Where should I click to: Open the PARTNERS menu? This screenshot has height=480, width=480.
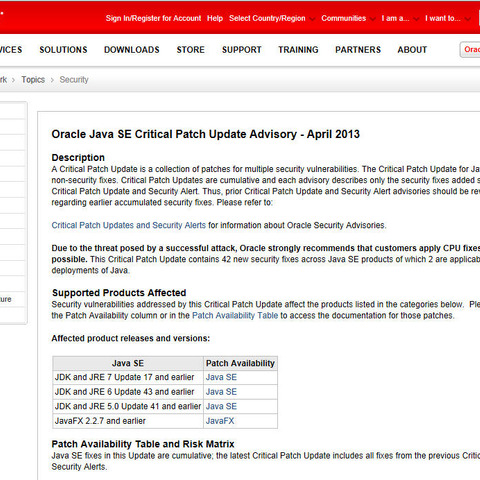tap(358, 50)
